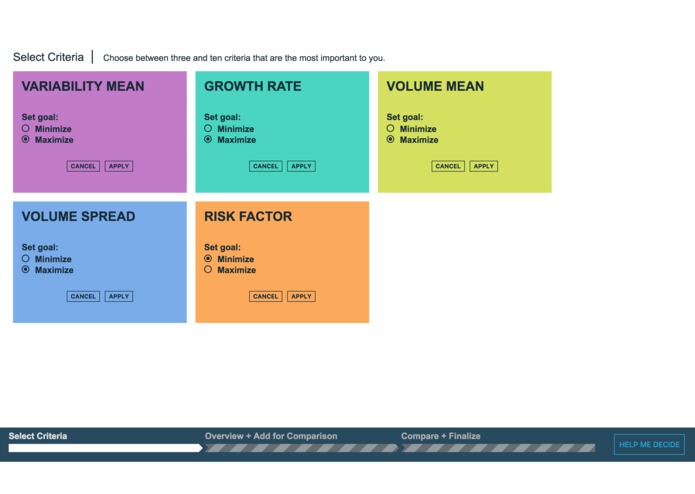Go to the Select Criteria step
Image resolution: width=695 pixels, height=494 pixels.
tap(38, 436)
